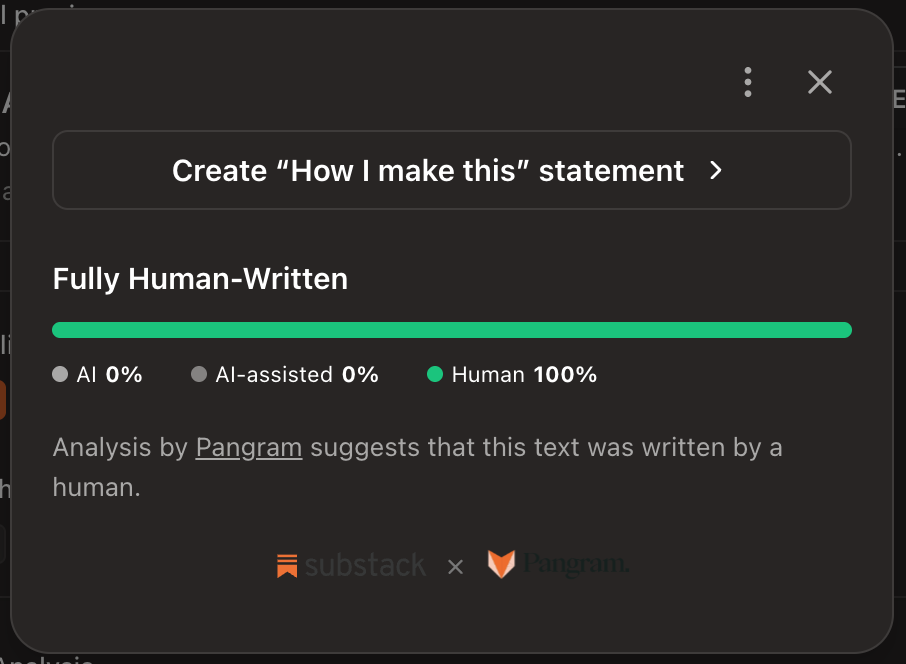Select the Fully Human-Written heading
Viewport: 906px width, 664px height.
pyautogui.click(x=200, y=279)
